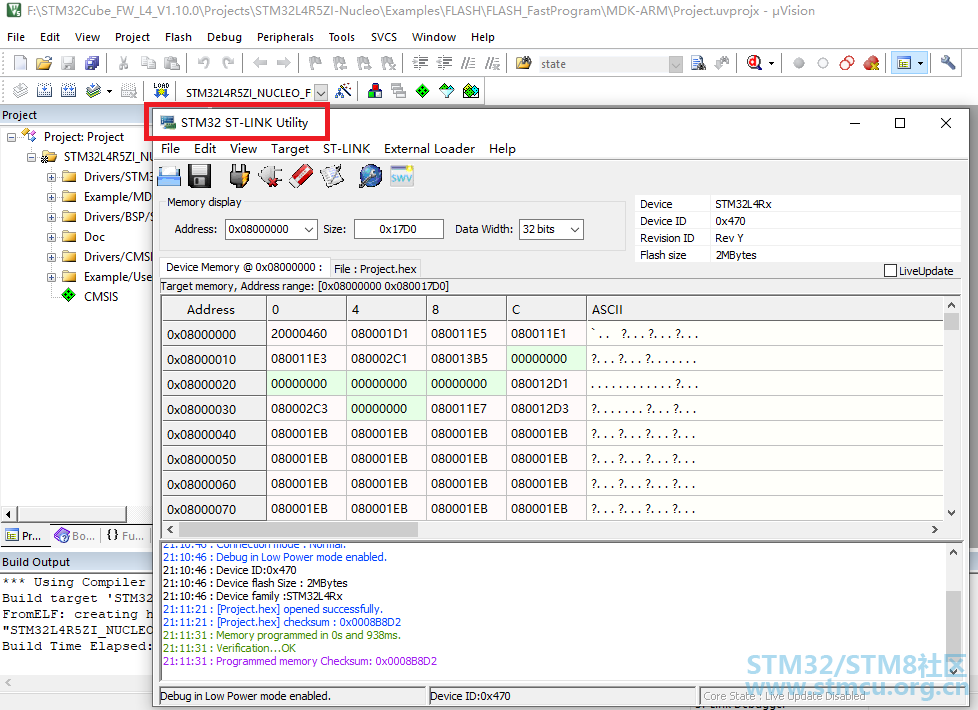Click the Full chip erase eraser icon

tap(301, 177)
